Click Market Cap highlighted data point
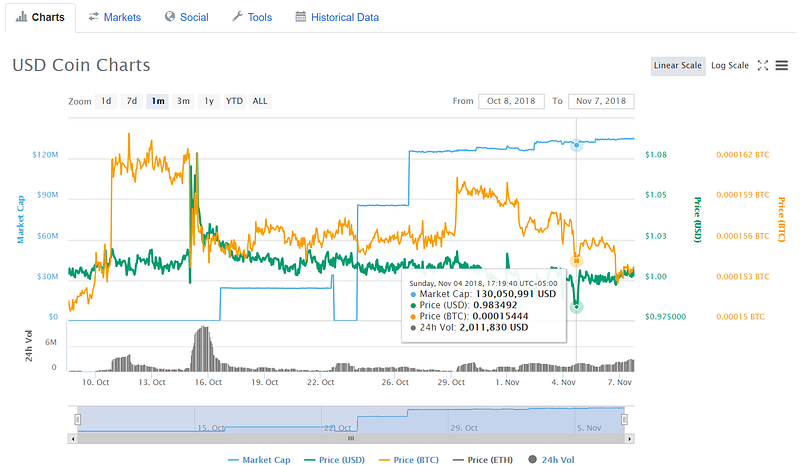This screenshot has height=465, width=800. point(577,145)
